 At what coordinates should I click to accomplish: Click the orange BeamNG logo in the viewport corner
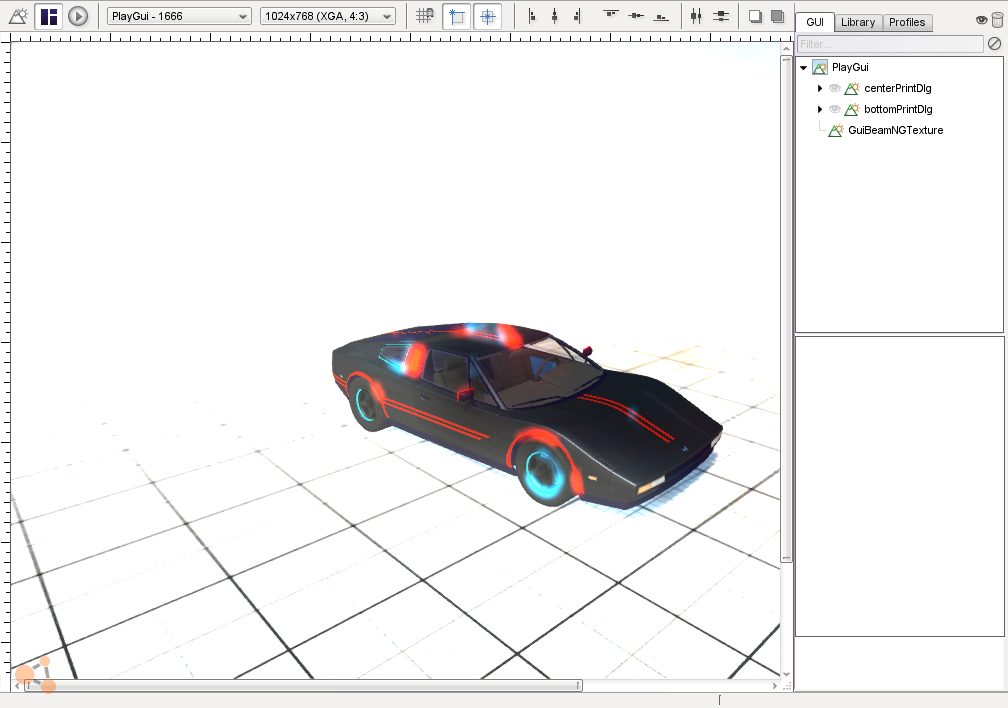35,675
